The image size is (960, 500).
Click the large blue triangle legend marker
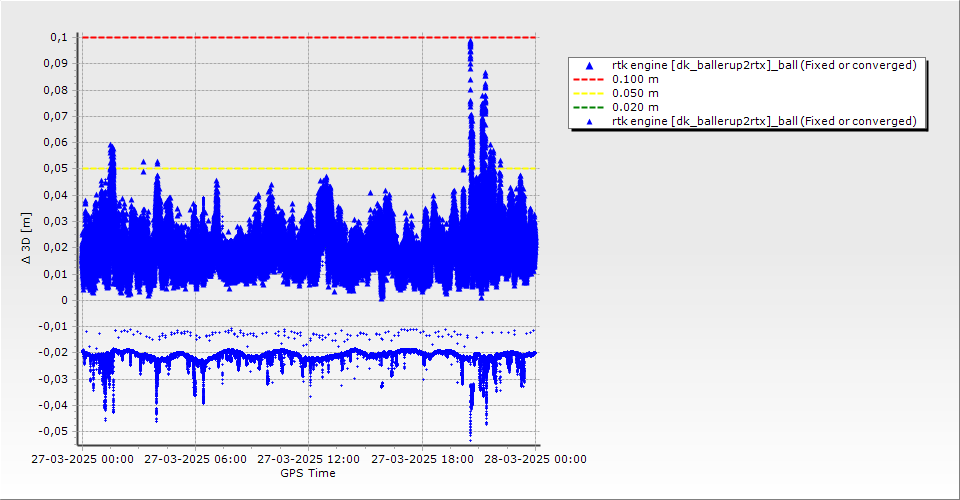pos(590,65)
